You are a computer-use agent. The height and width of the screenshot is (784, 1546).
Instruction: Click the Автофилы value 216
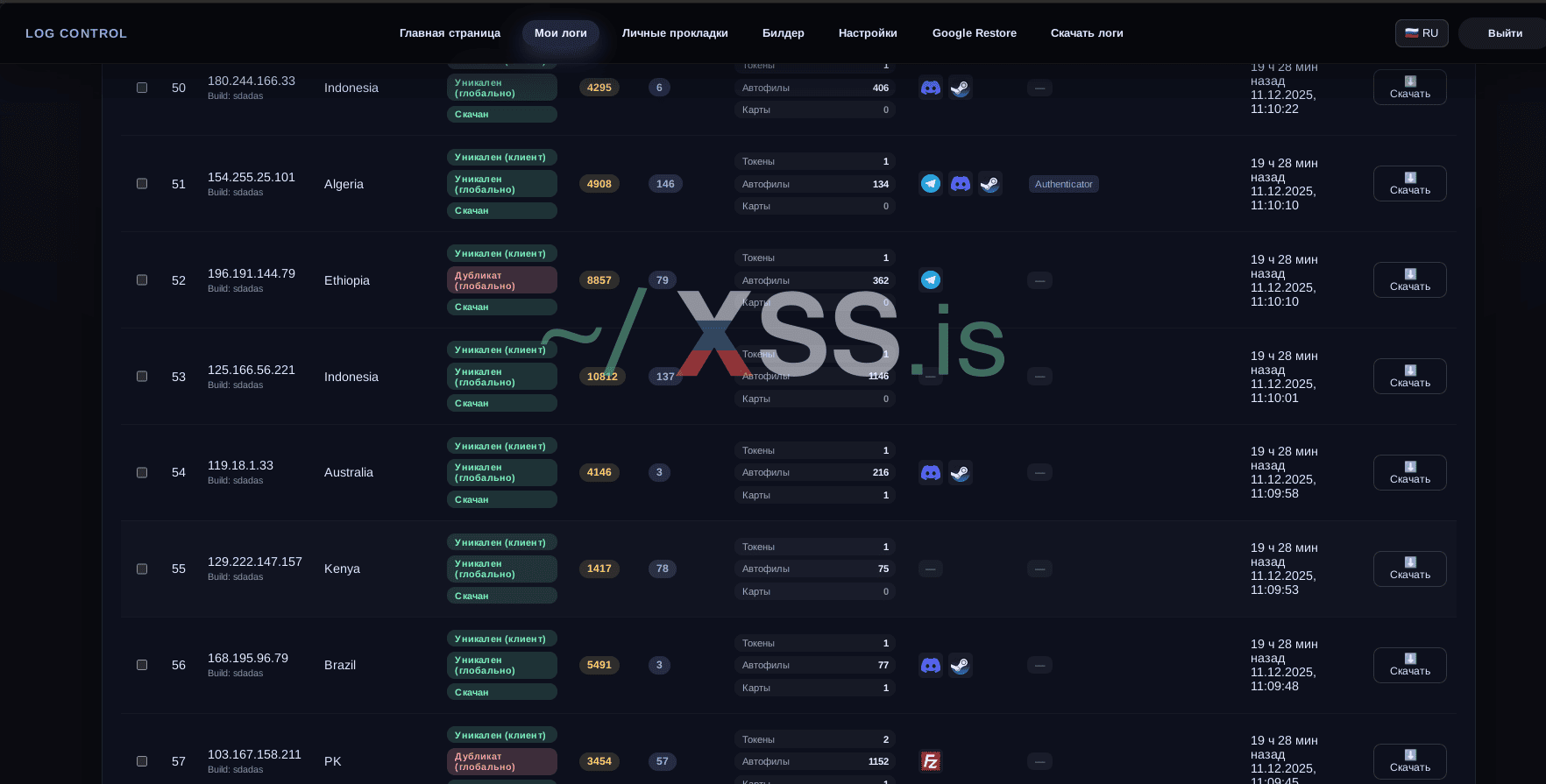(881, 472)
